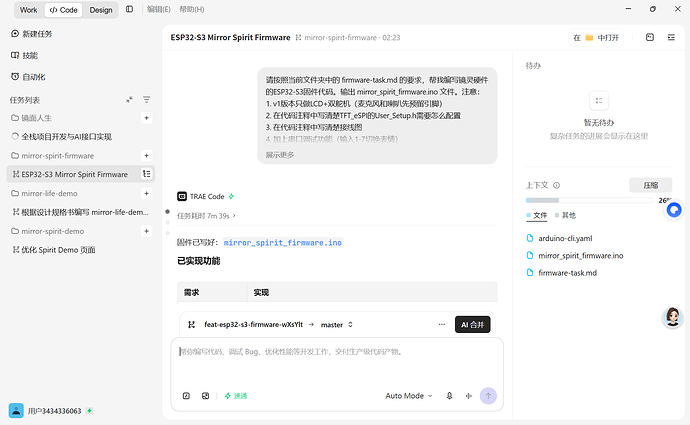
Task: Open the Auto Mode dropdown
Action: [409, 396]
